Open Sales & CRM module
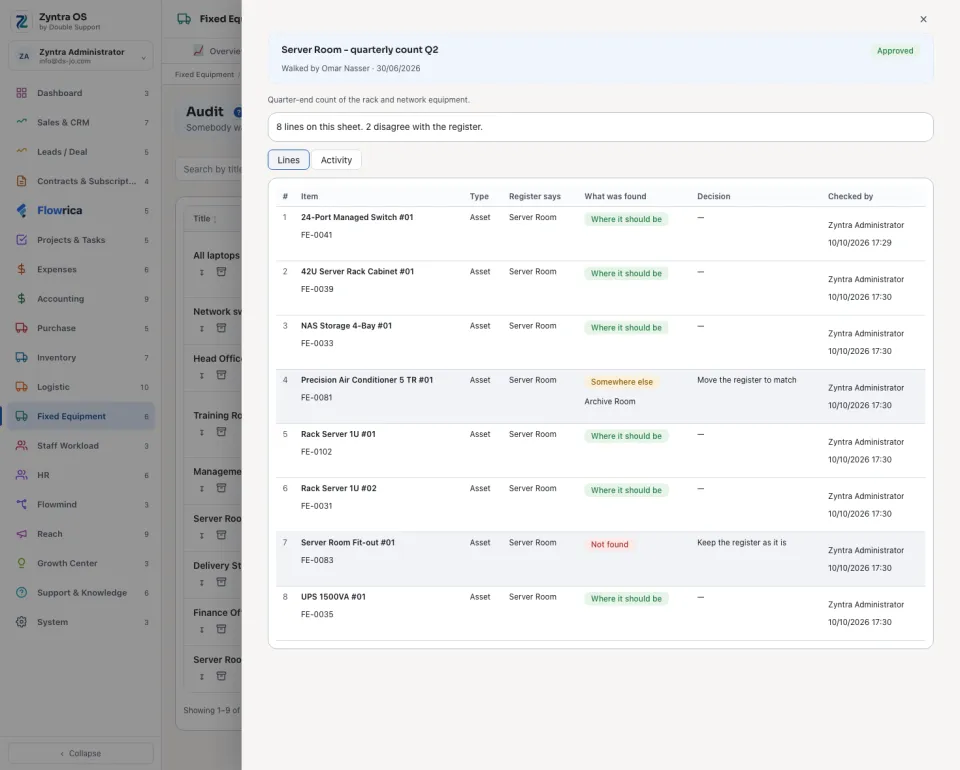This screenshot has height=770, width=960. click(81, 122)
